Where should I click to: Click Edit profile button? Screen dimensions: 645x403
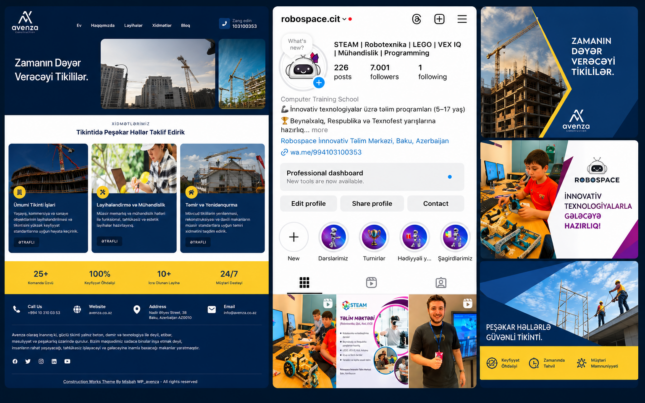coord(309,204)
